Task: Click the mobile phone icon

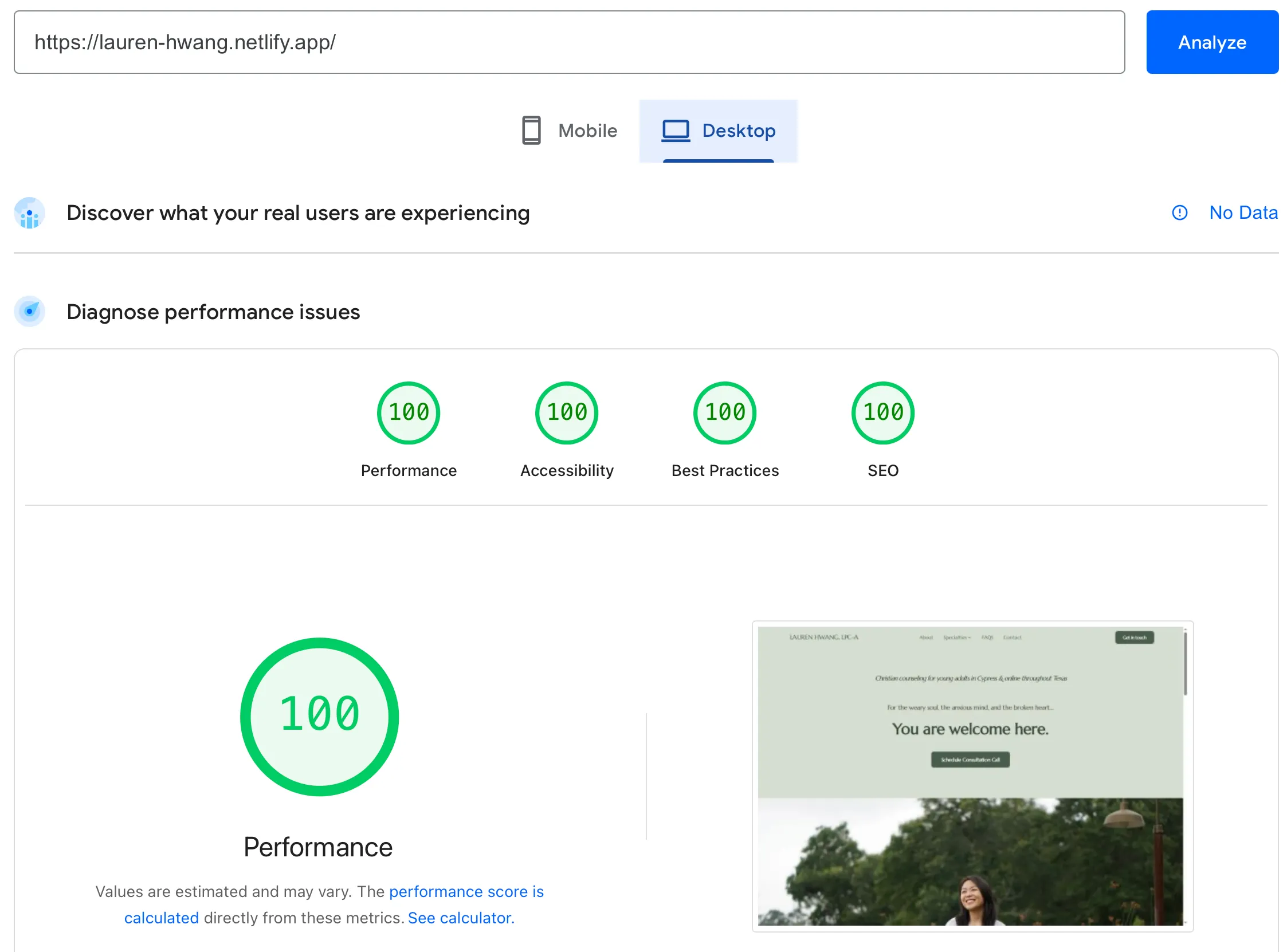Action: point(531,131)
